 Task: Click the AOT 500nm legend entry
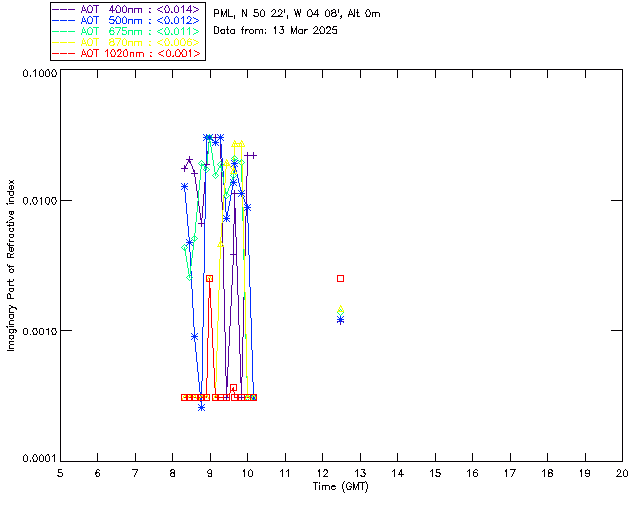tap(127, 20)
